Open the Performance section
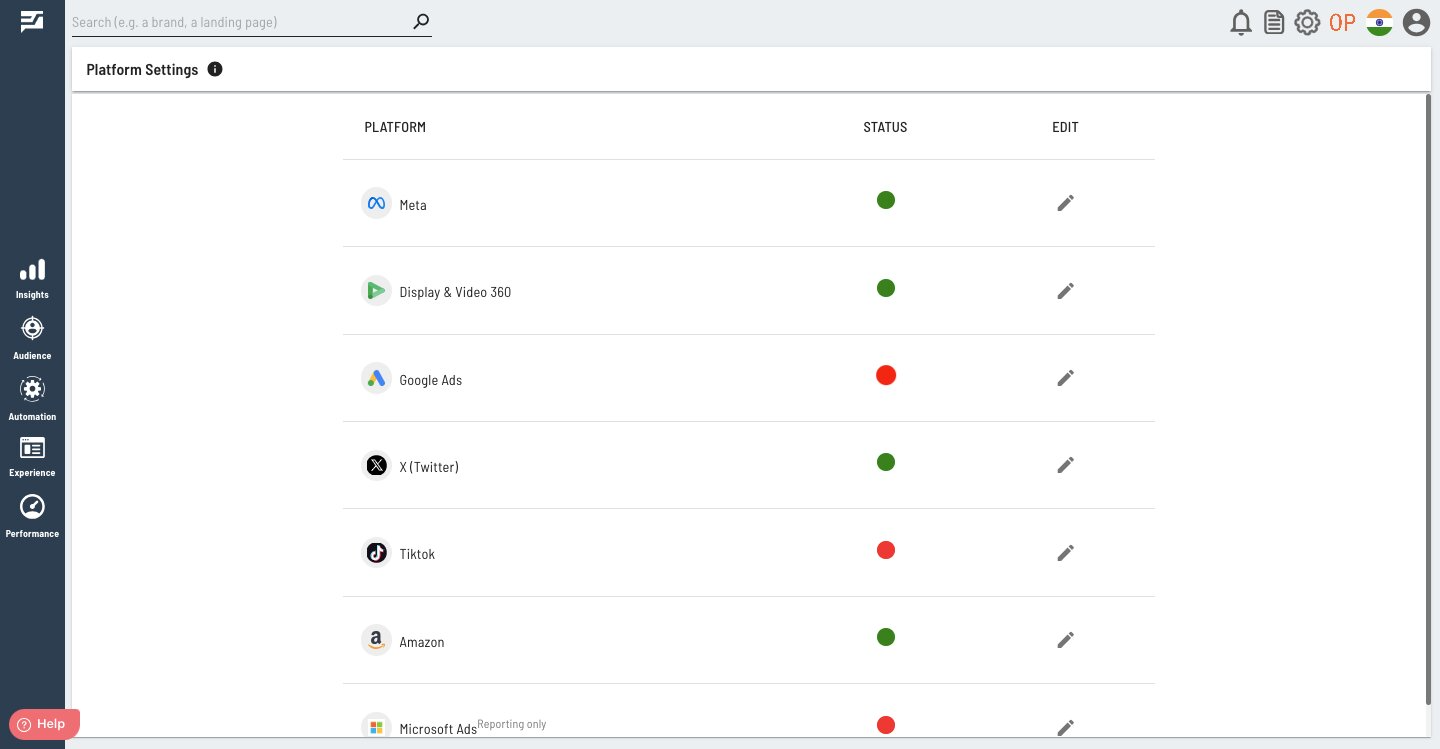 coord(32,516)
